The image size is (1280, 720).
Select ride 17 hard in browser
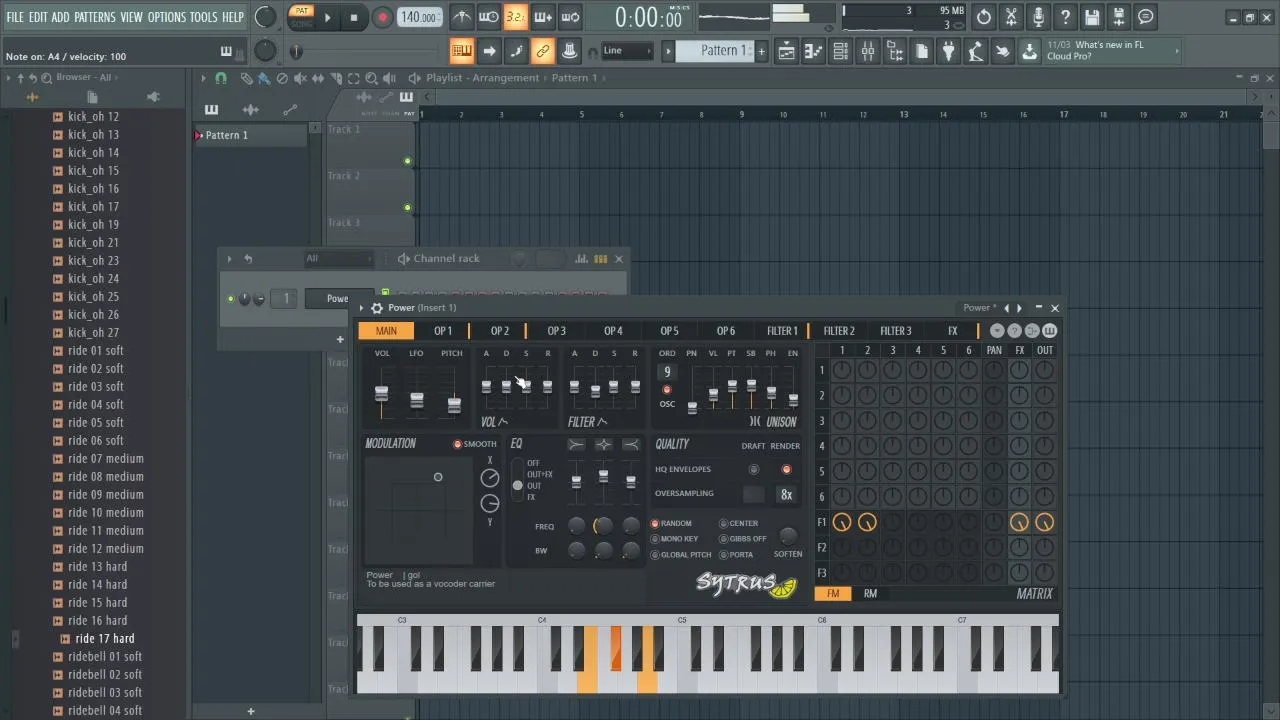tap(104, 639)
